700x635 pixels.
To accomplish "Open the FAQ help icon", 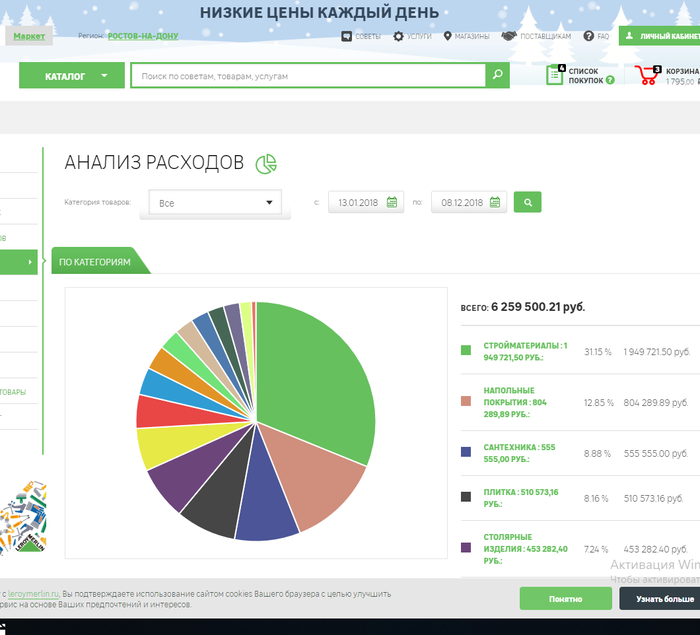I will pos(589,36).
